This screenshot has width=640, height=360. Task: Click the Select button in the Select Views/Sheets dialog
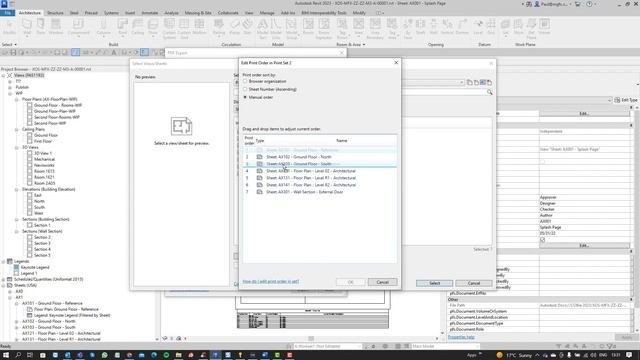[x=434, y=283]
